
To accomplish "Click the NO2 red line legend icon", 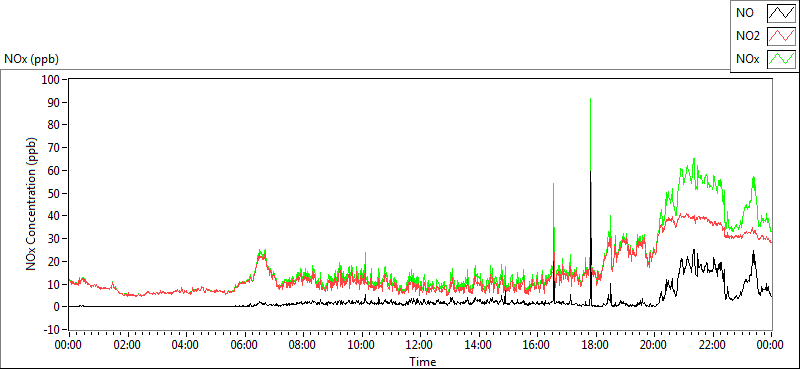I will [x=781, y=36].
